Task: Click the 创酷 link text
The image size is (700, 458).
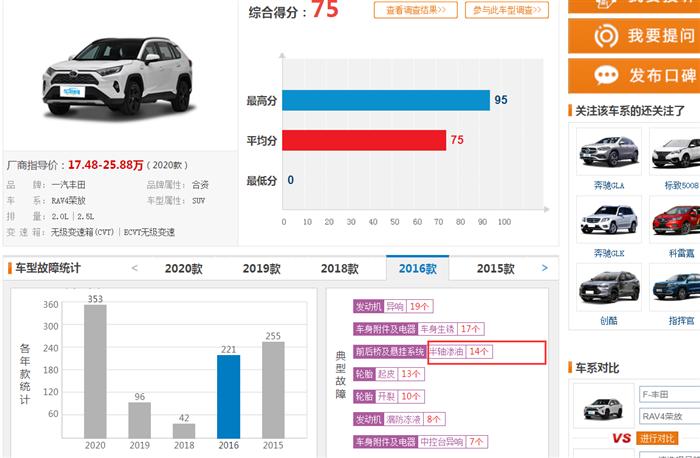Action: [609, 321]
